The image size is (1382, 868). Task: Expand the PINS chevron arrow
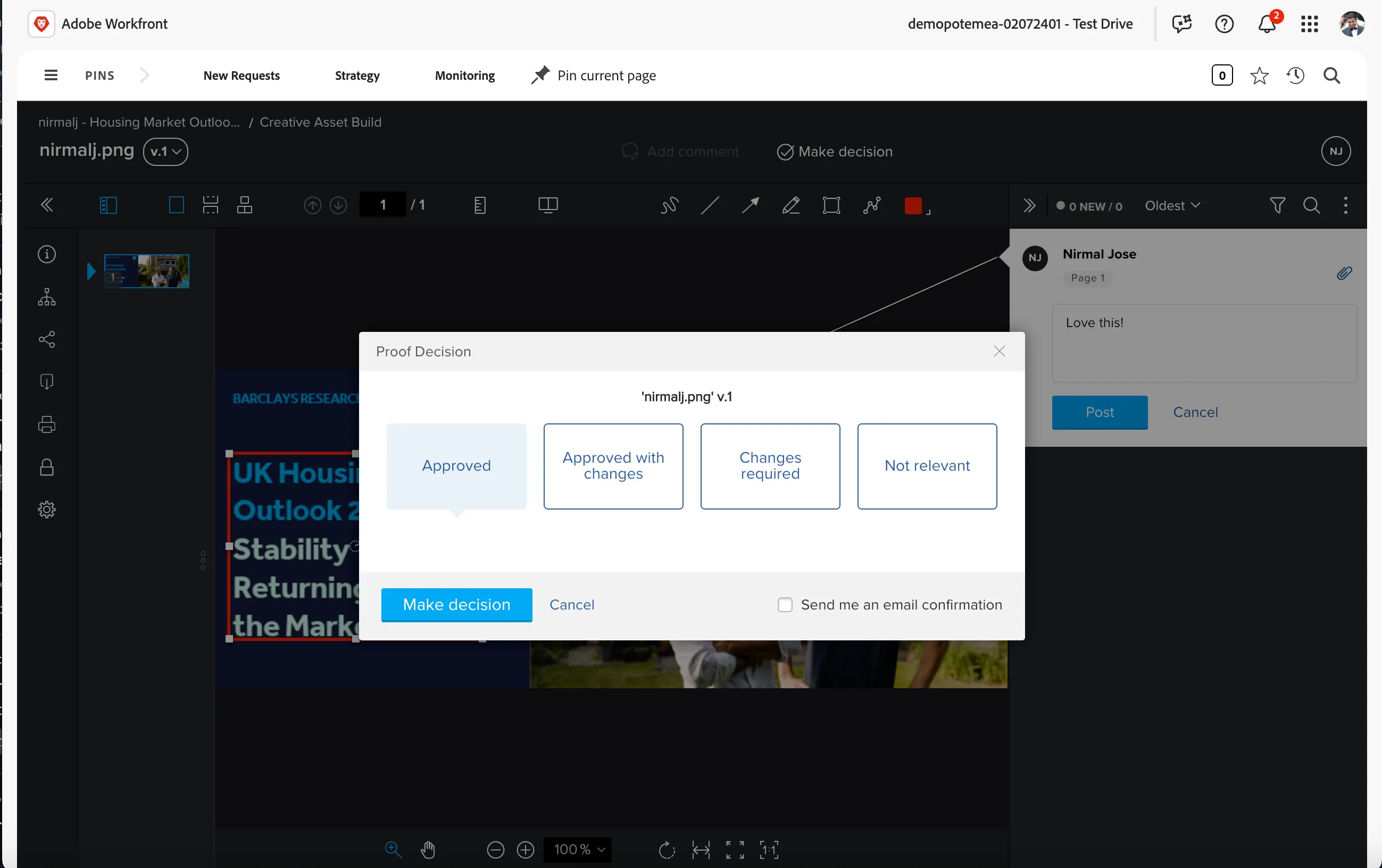coord(145,75)
